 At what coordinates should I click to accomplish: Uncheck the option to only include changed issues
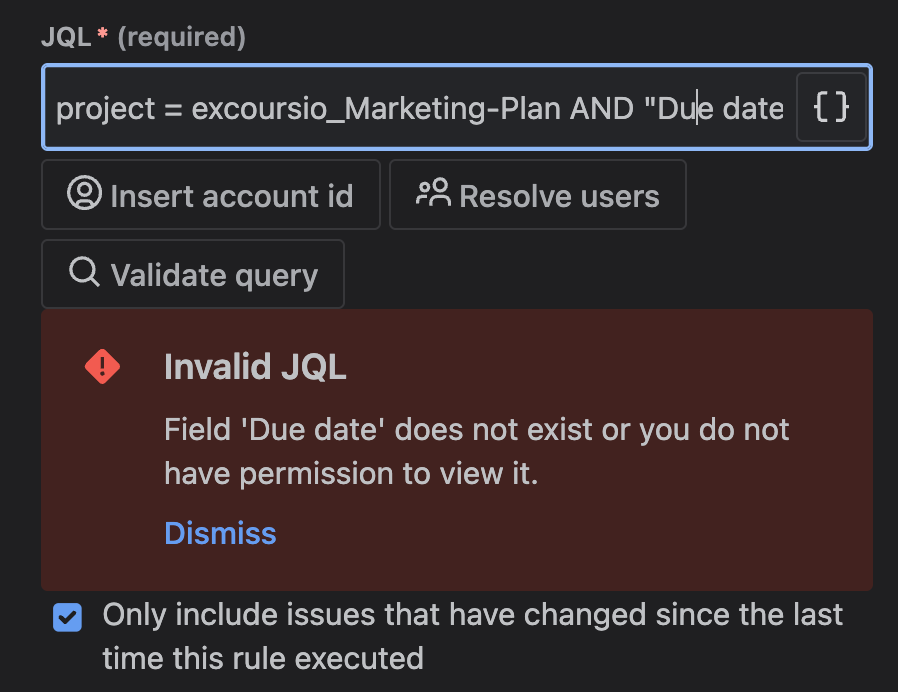pos(67,618)
